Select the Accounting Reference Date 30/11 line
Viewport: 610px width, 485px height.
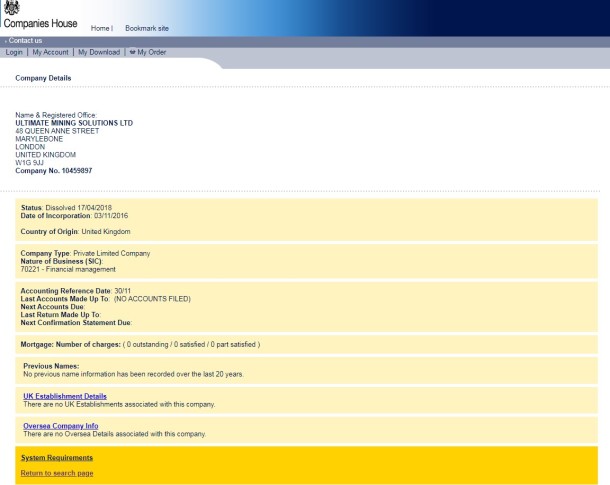click(x=76, y=291)
